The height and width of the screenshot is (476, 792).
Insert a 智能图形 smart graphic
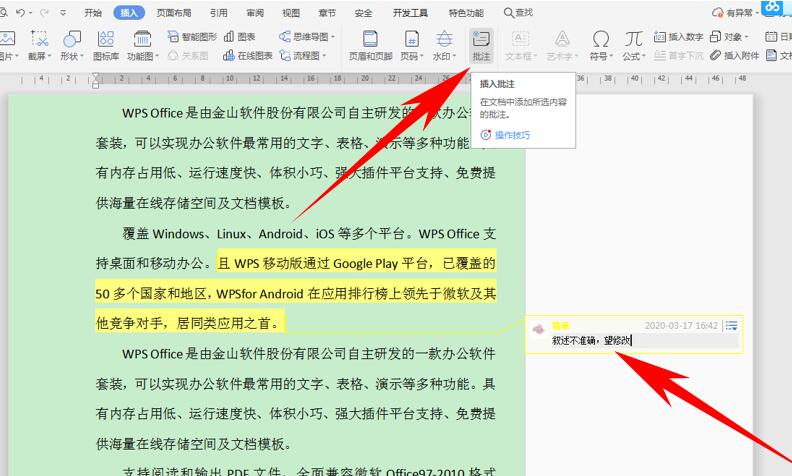point(192,37)
